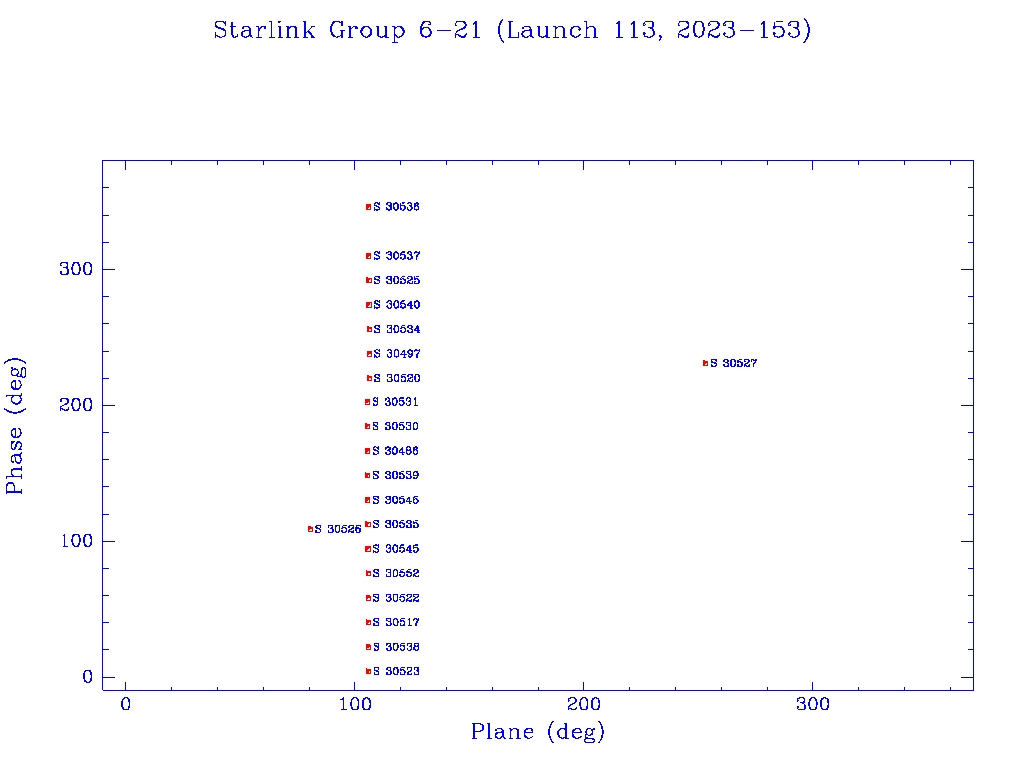Select the red marker for S 30497
The width and height of the screenshot is (1024, 768).
[369, 354]
